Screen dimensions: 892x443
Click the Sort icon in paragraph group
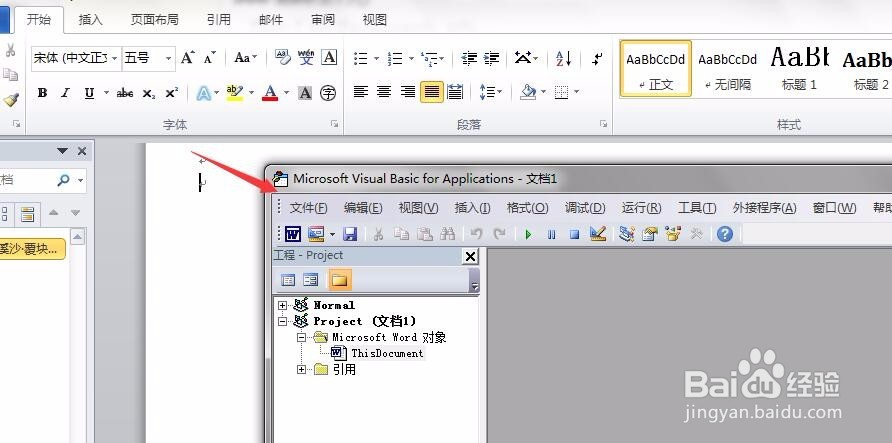(x=563, y=57)
